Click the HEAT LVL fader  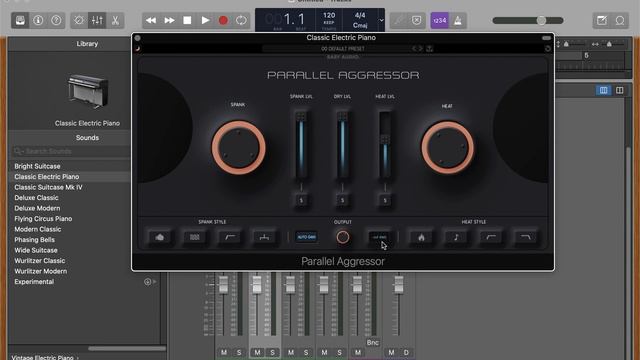(x=385, y=145)
